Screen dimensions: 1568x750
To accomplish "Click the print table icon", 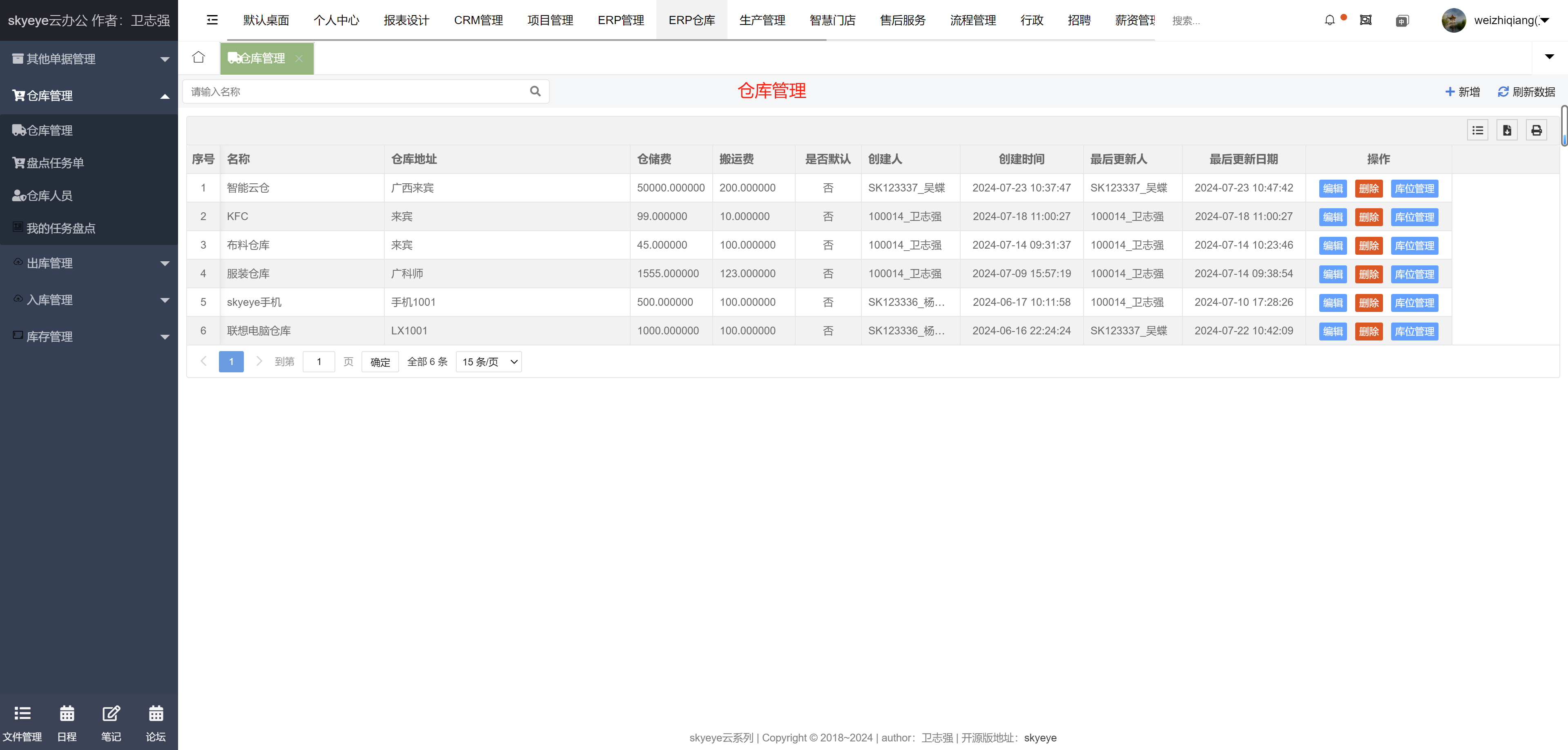I will click(x=1537, y=130).
